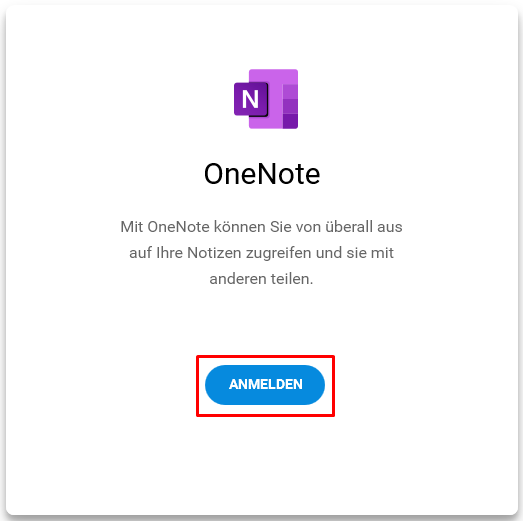Click the notebook tab strips on logo

(290, 106)
